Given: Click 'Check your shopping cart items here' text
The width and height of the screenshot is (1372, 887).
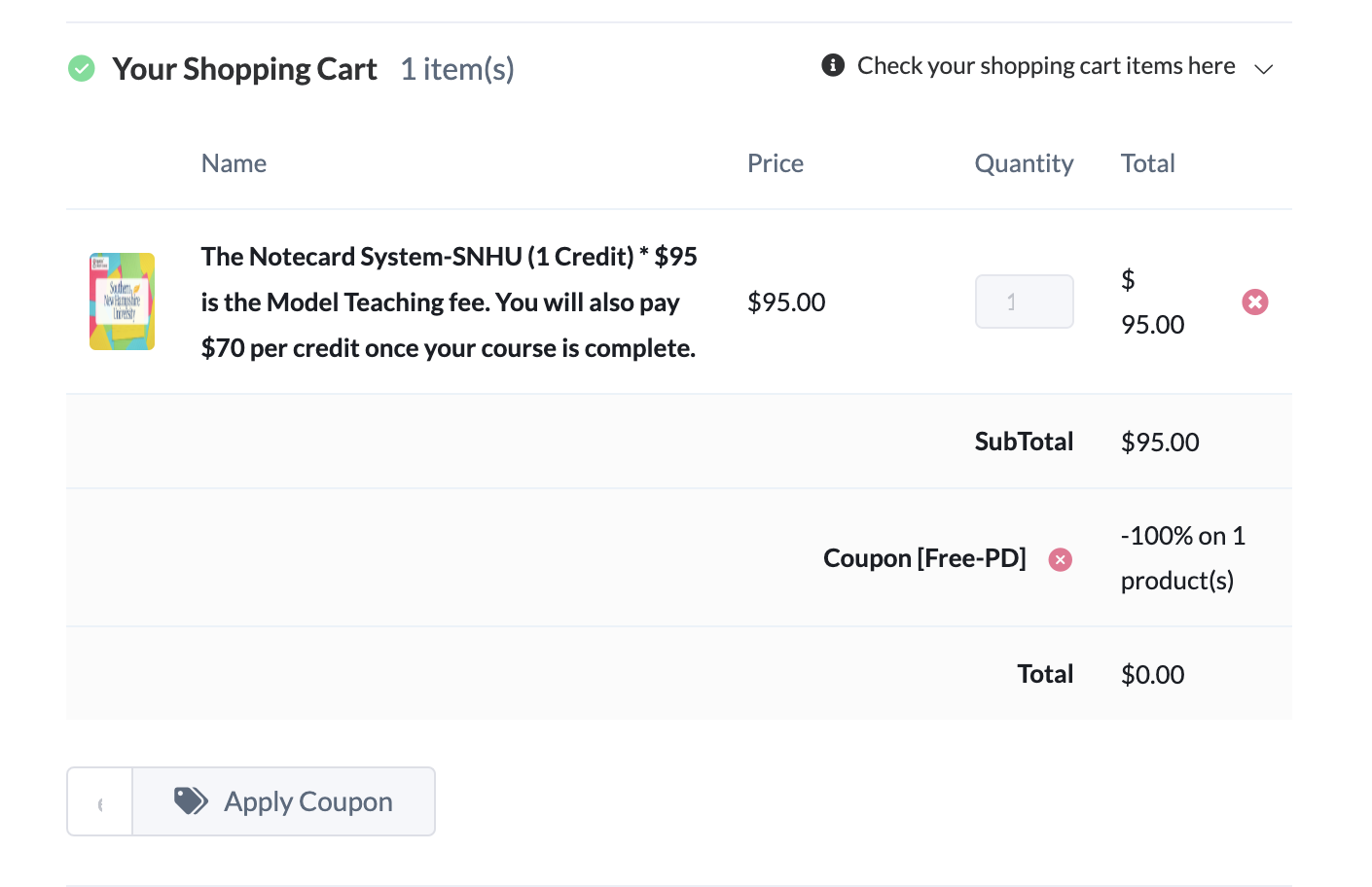Looking at the screenshot, I should 1046,65.
